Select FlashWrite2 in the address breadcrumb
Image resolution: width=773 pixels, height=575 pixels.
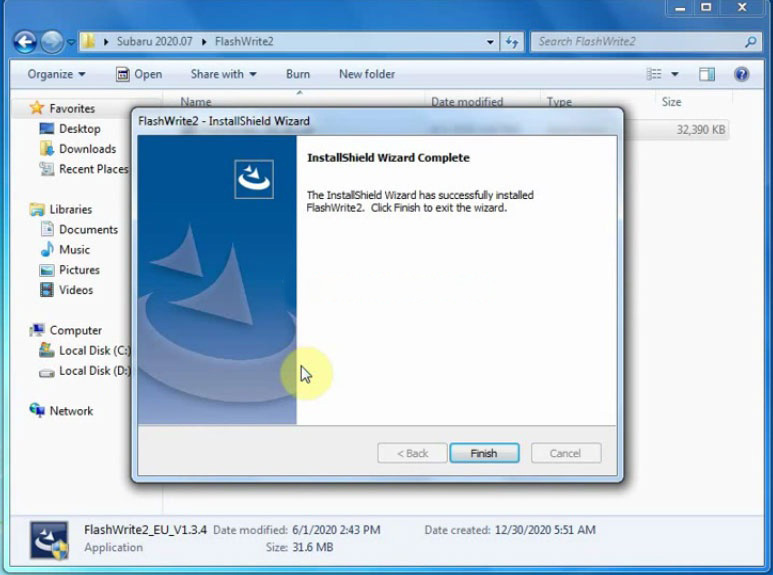244,41
